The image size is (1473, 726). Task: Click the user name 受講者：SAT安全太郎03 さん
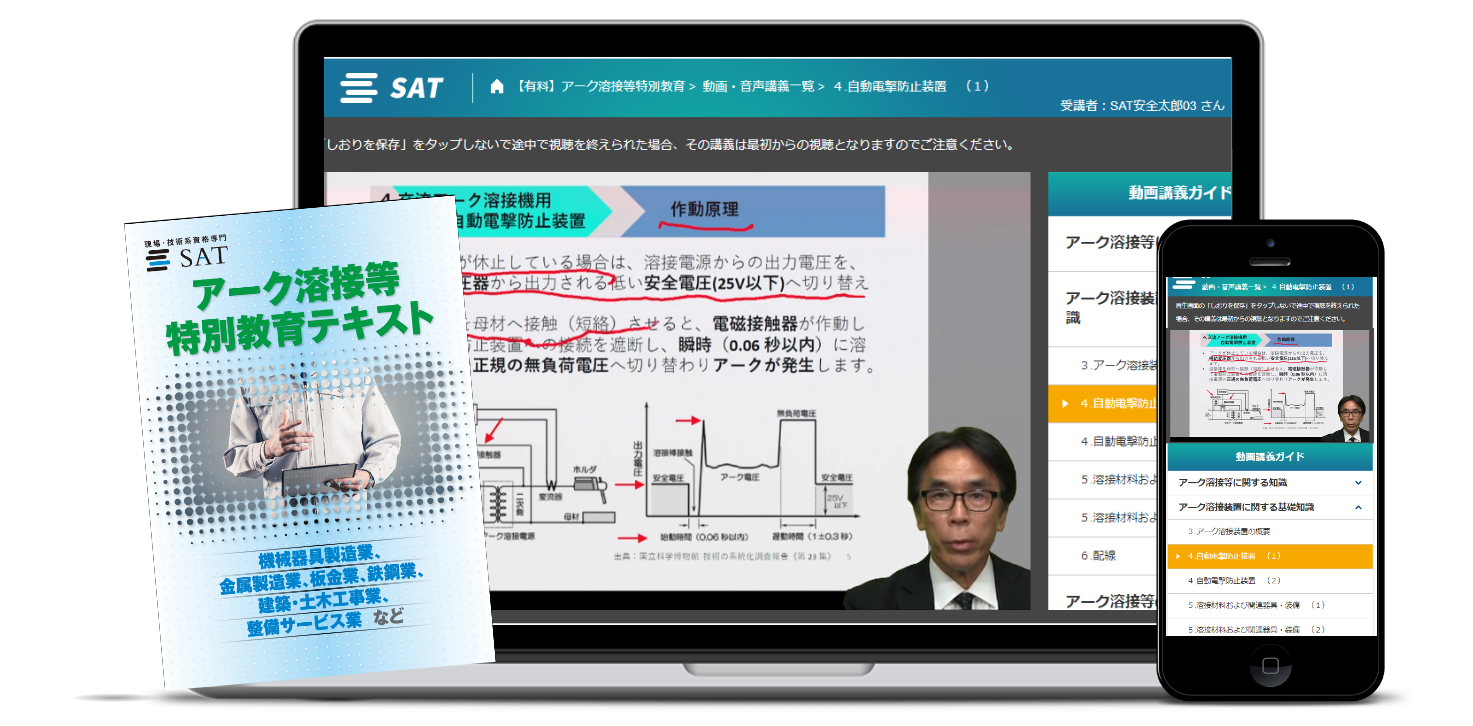(x=1142, y=106)
